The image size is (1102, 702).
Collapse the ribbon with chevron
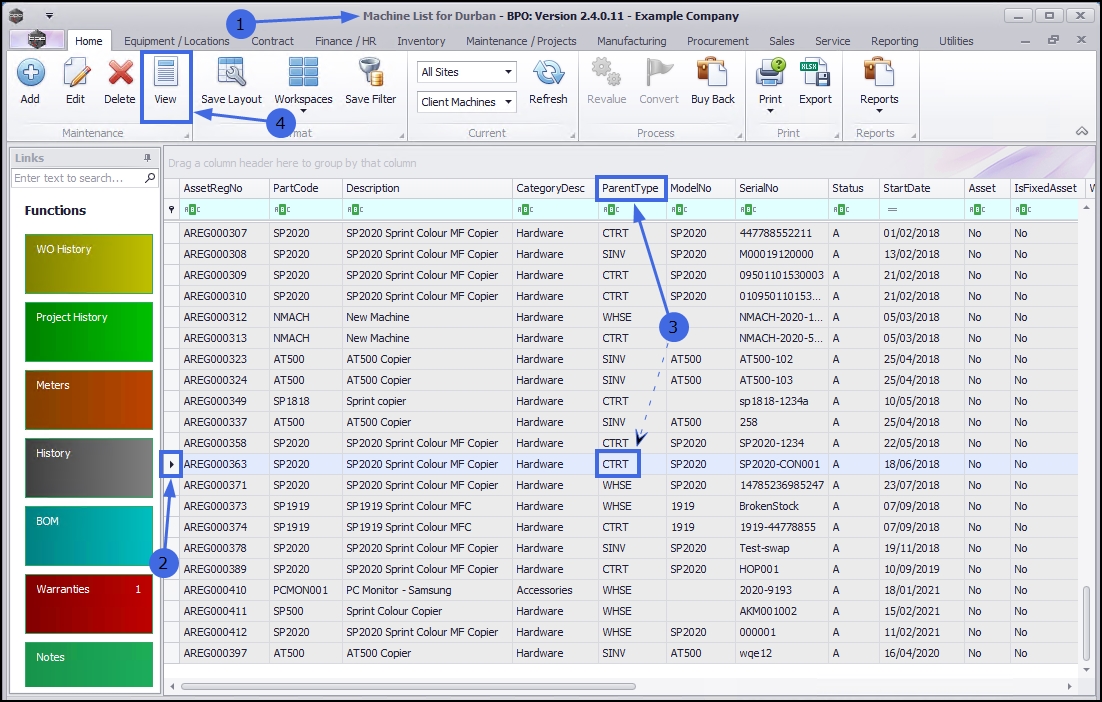click(x=1081, y=132)
